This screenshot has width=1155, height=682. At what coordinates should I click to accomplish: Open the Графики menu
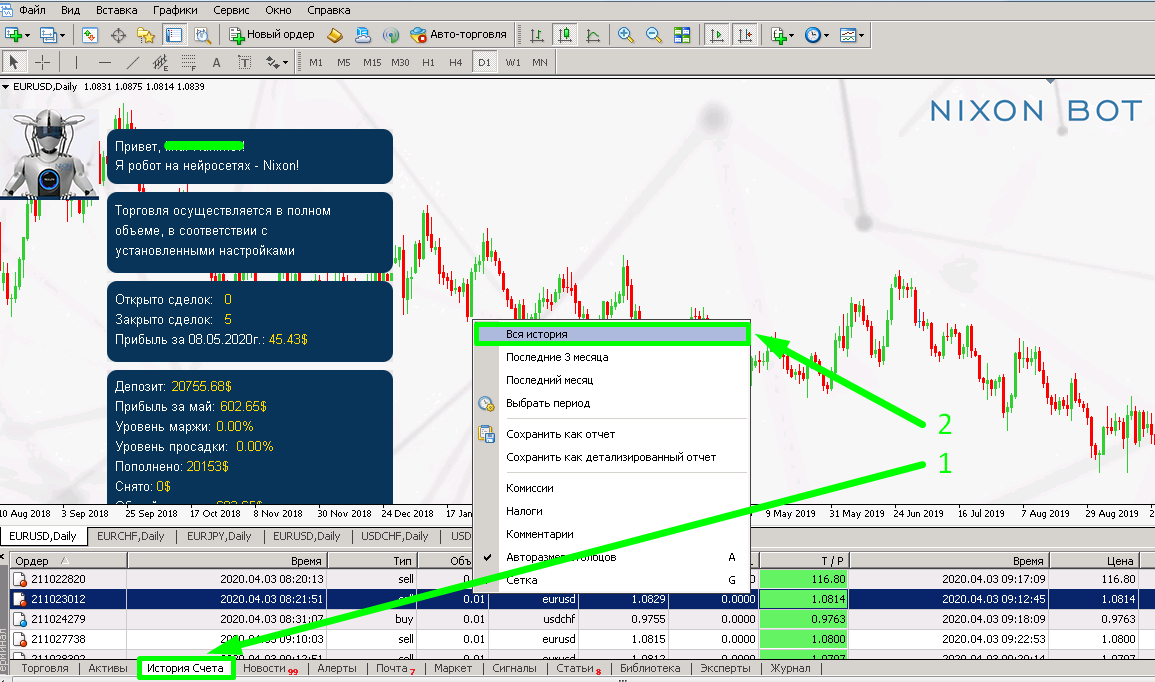pos(175,10)
